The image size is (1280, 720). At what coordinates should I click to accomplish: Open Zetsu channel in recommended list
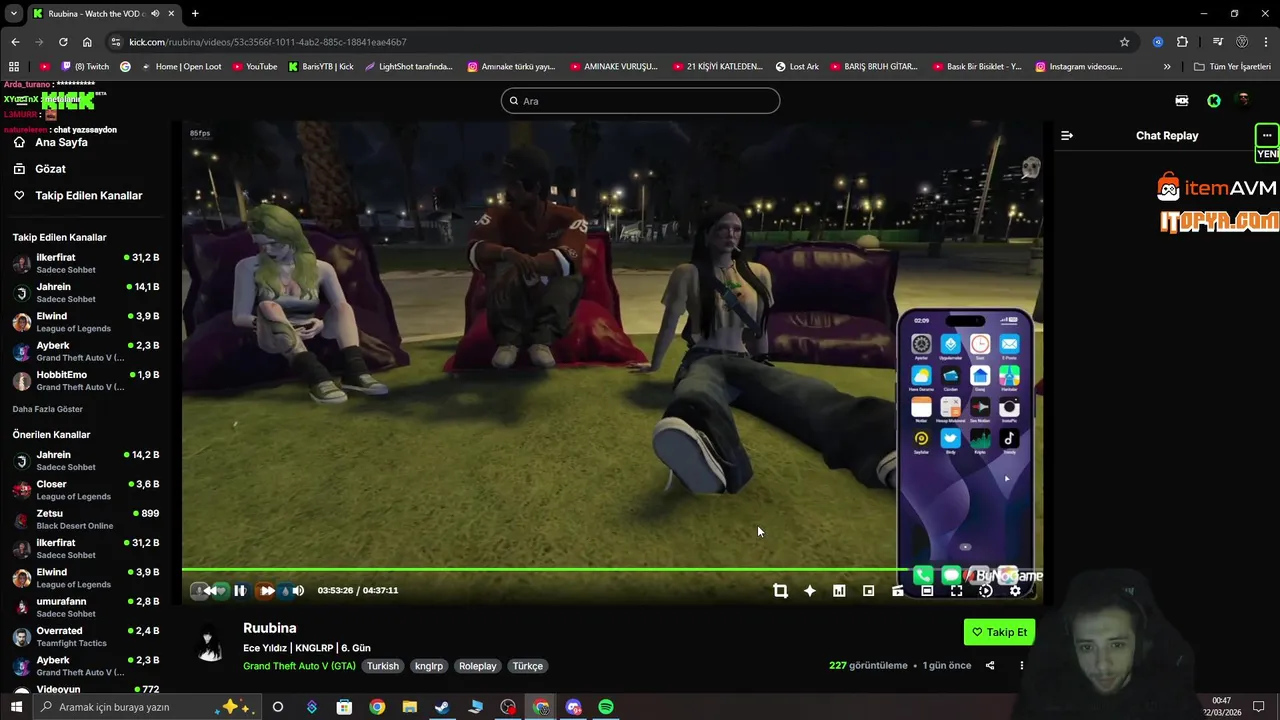(x=86, y=519)
